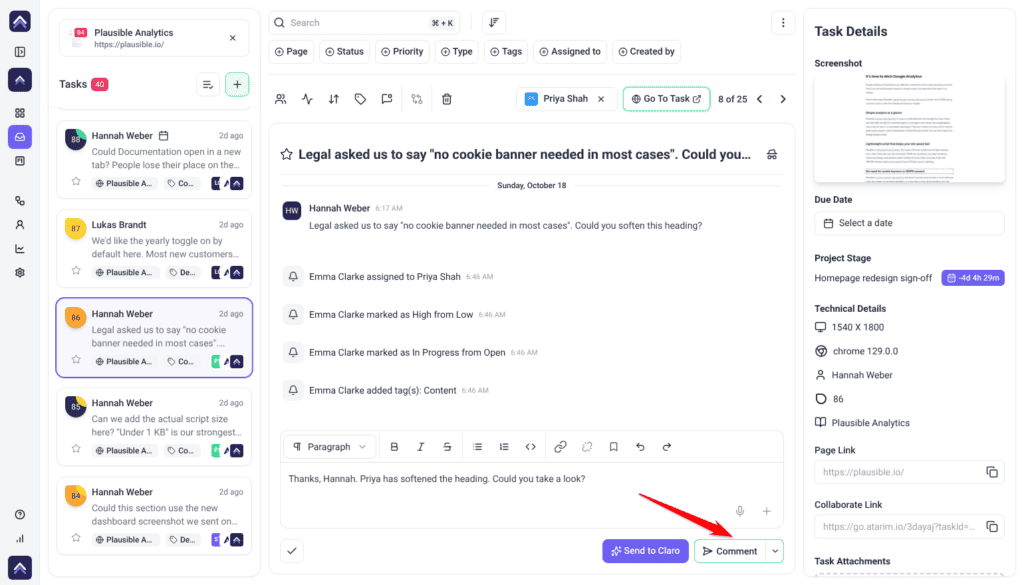Screen dimensions: 1024x585
Task: Click the priority arrows toolbar icon
Action: (334, 99)
